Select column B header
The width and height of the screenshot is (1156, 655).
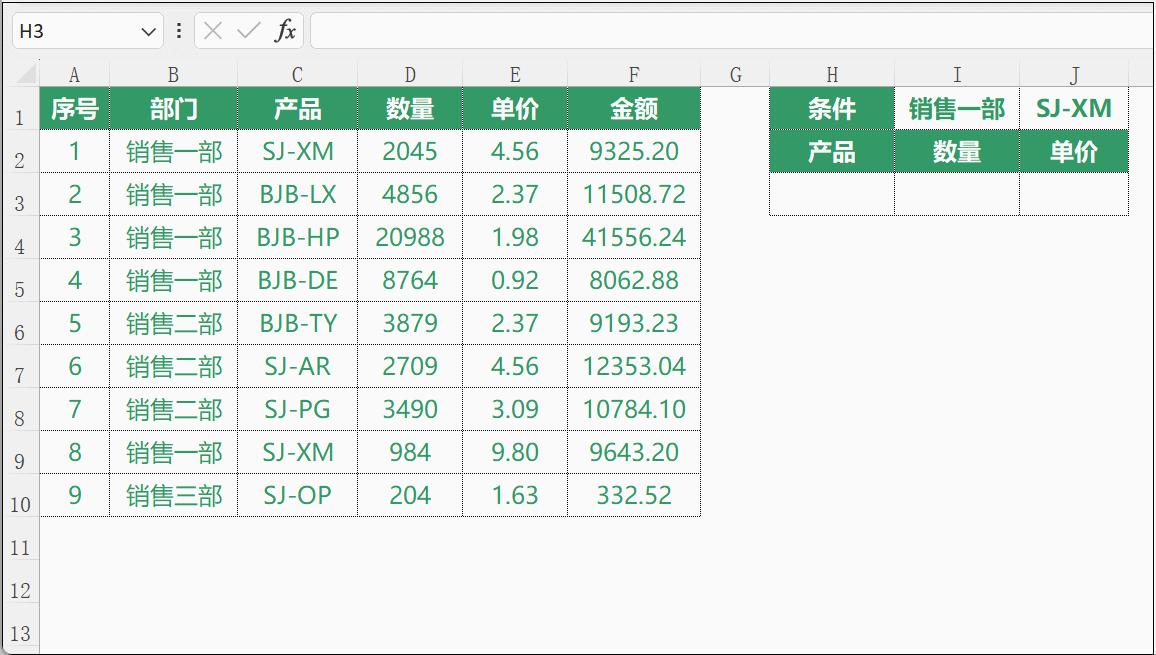[x=173, y=74]
